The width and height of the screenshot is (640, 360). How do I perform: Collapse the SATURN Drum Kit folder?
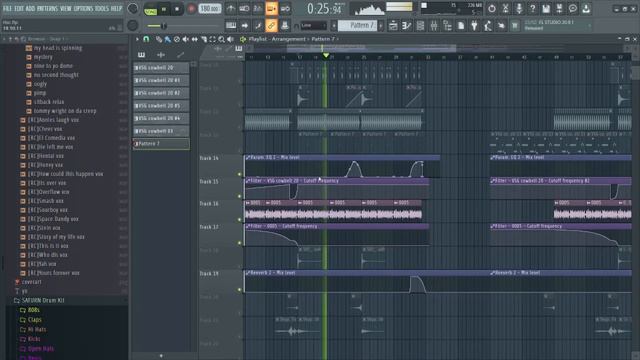click(x=43, y=300)
